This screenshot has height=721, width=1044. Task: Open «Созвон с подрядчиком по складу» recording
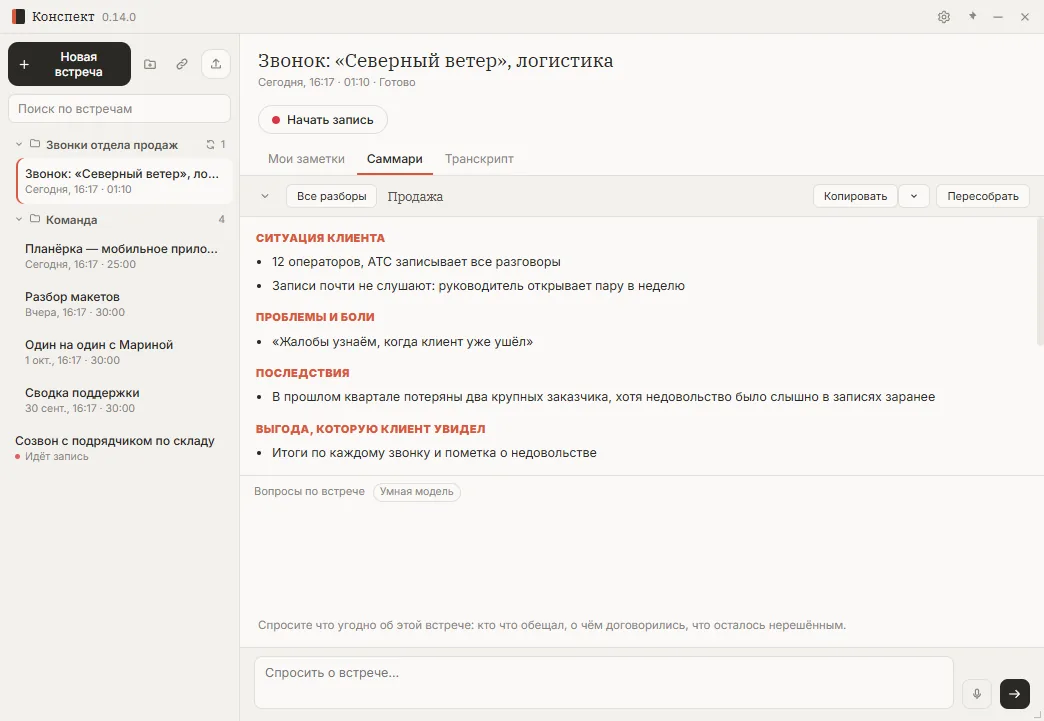pyautogui.click(x=120, y=448)
